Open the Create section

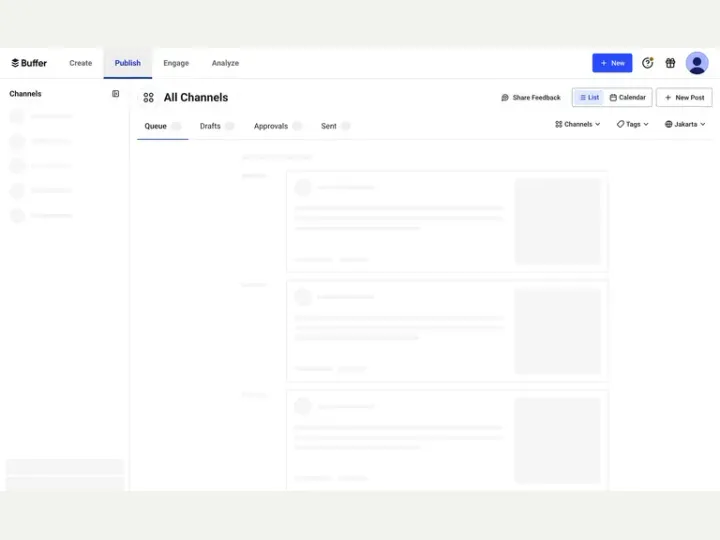click(80, 63)
